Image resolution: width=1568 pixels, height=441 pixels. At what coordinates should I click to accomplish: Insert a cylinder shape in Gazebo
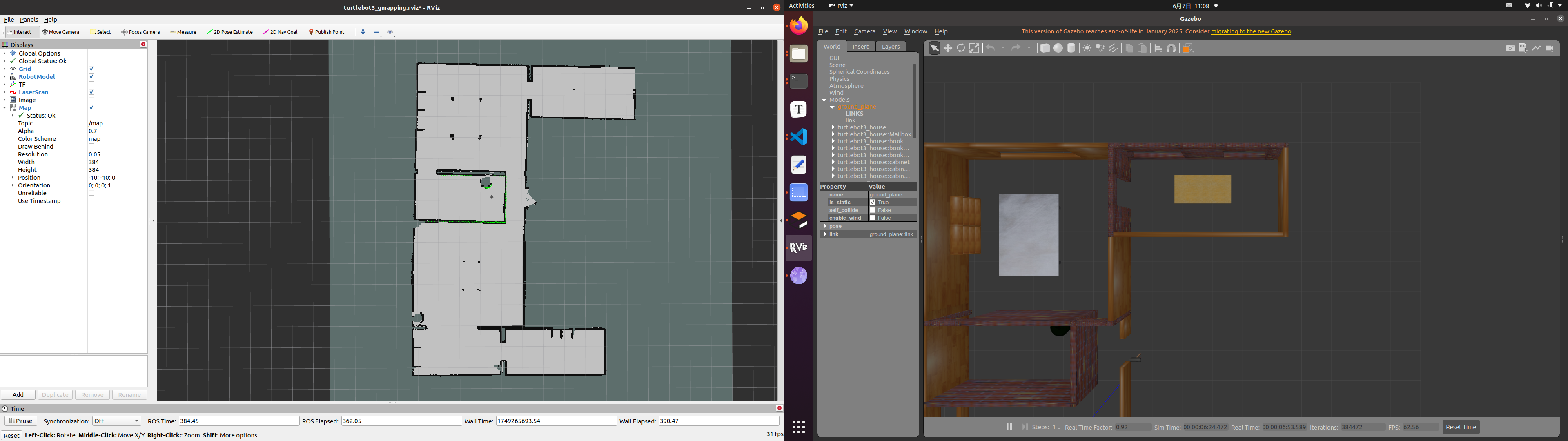tap(1071, 48)
